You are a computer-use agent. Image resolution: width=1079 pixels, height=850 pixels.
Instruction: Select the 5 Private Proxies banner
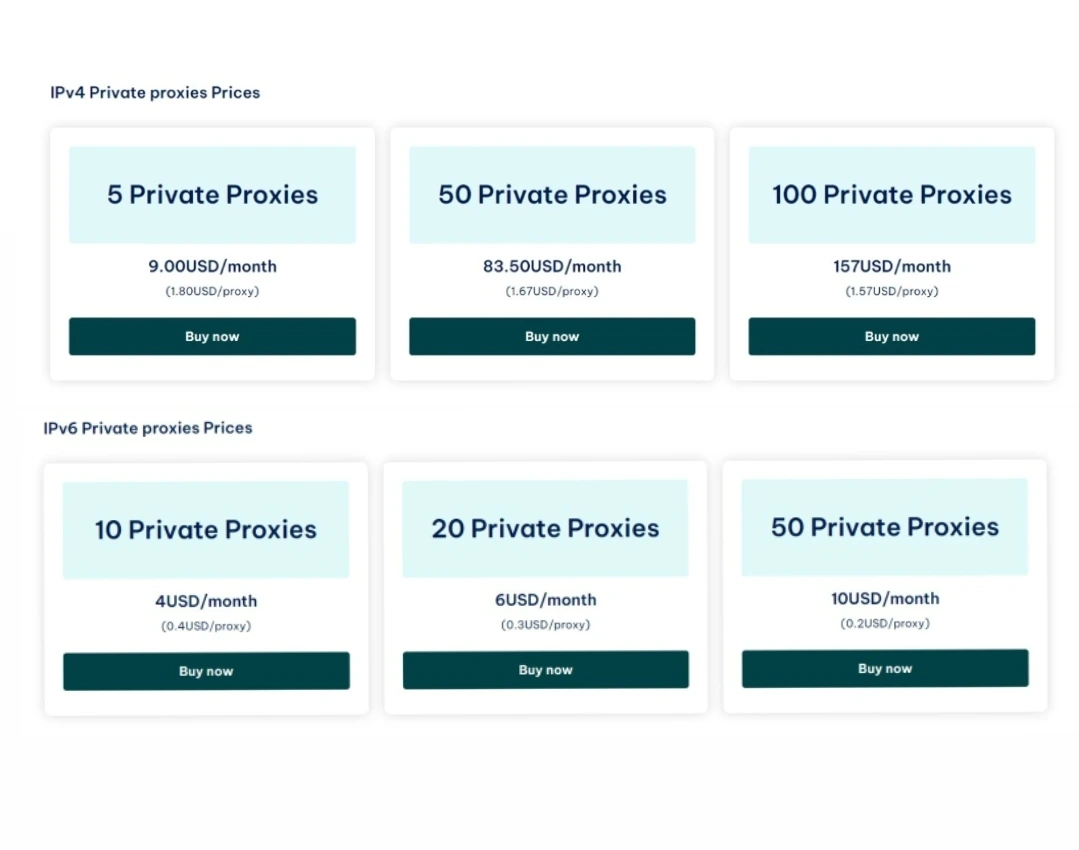(x=212, y=195)
